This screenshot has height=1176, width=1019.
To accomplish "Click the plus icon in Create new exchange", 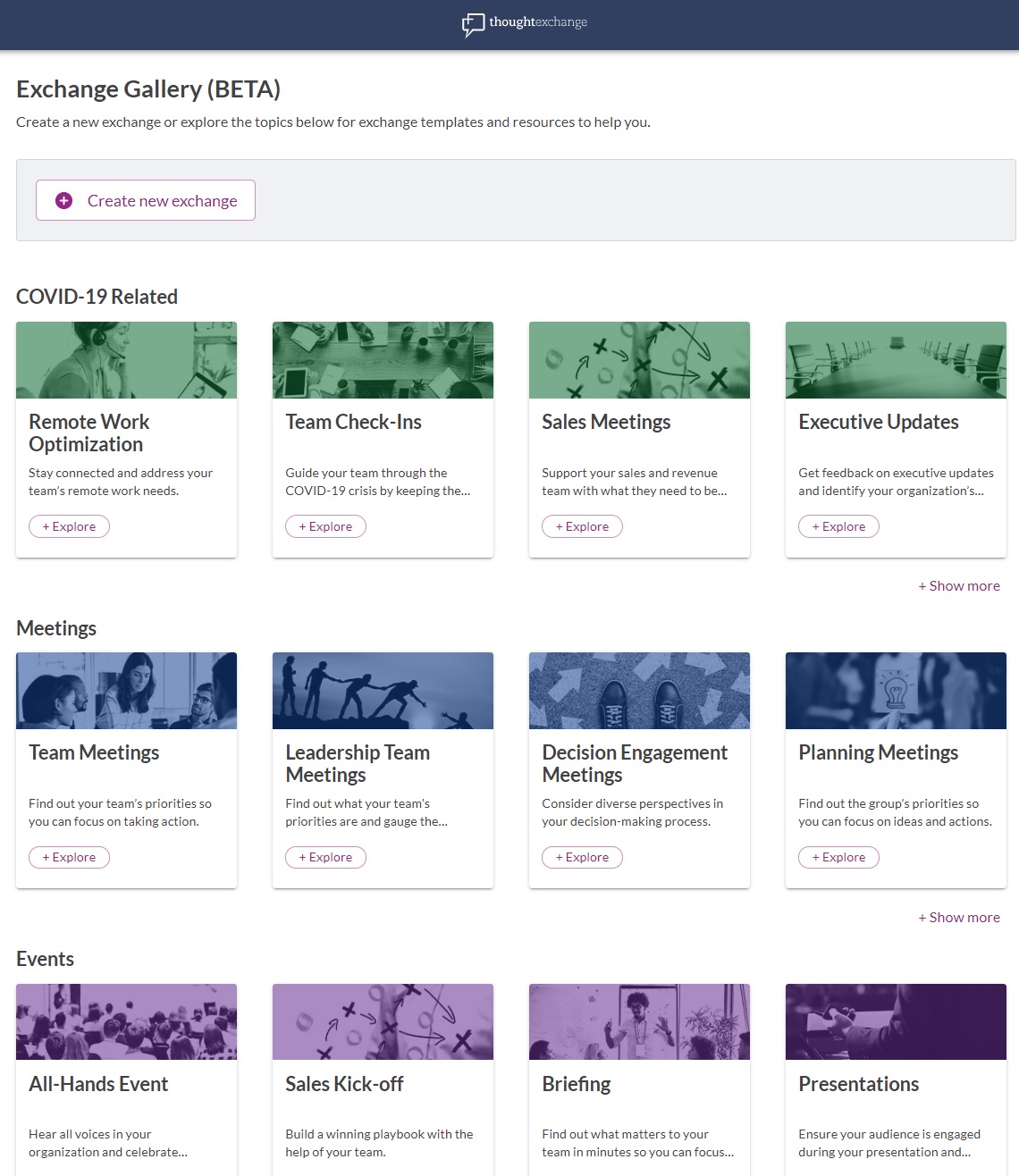I will (63, 201).
